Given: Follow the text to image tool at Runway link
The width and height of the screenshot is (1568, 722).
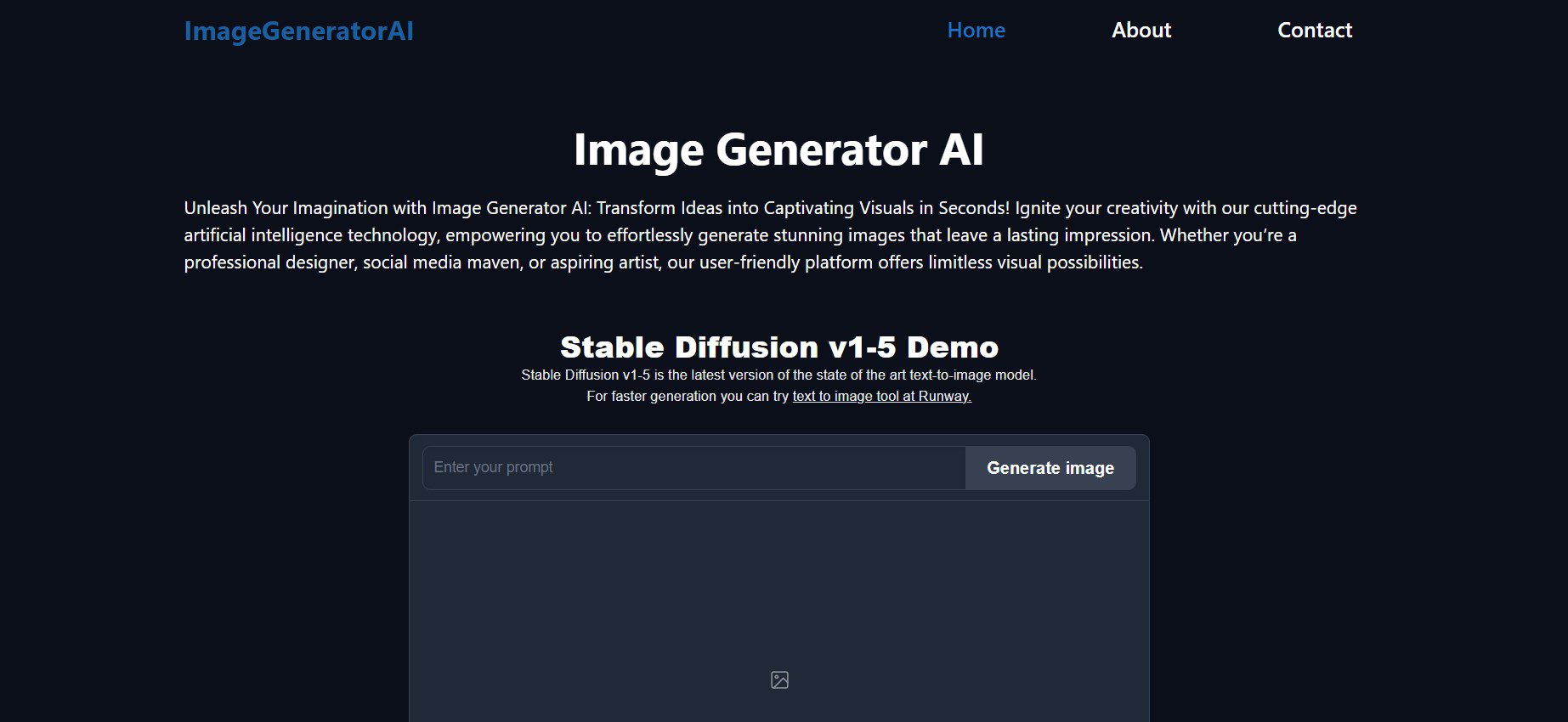Looking at the screenshot, I should click(x=881, y=396).
